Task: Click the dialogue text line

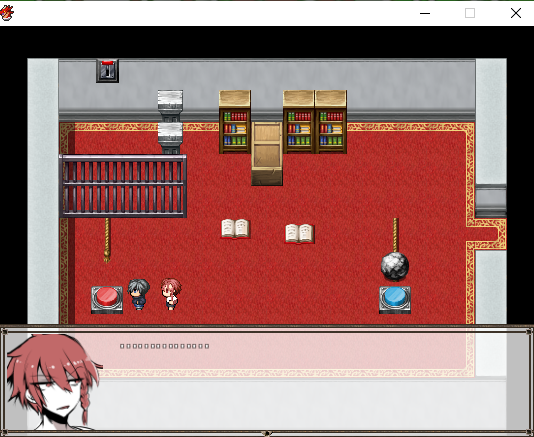Action: pyautogui.click(x=164, y=346)
